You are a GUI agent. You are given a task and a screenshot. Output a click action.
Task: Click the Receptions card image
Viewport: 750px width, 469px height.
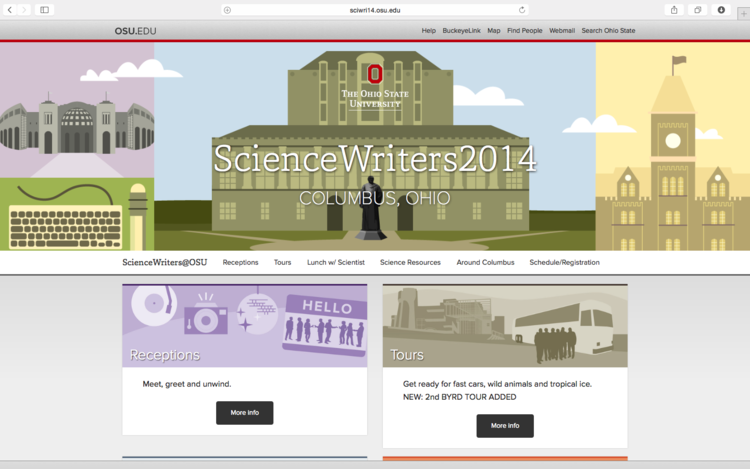tap(245, 326)
